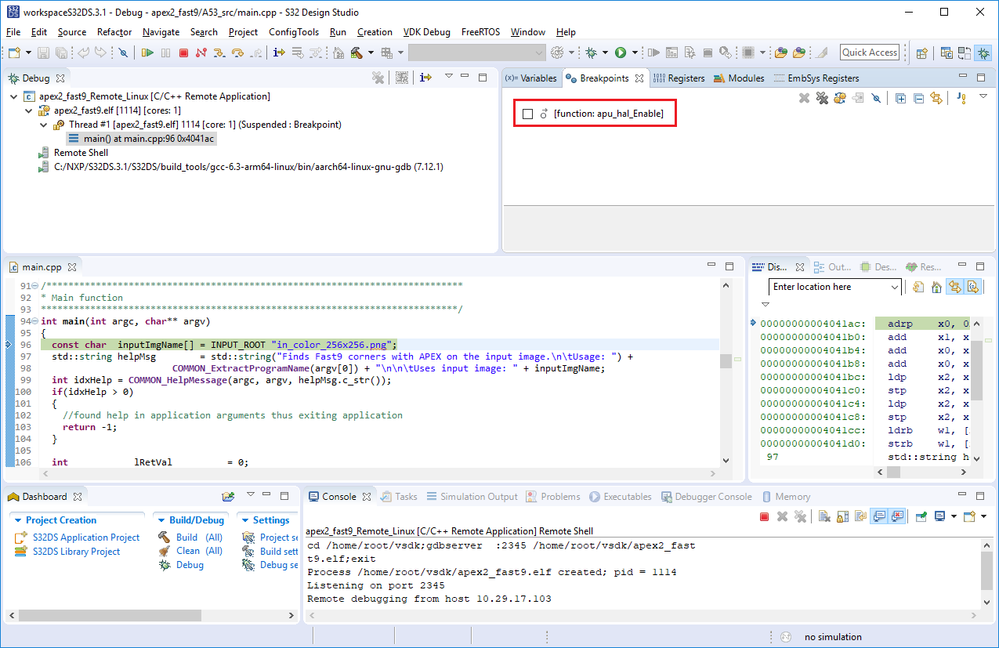Collapse the apex2_fast9.elf [1114] node
Viewport: 999px width, 648px height.
pos(29,111)
